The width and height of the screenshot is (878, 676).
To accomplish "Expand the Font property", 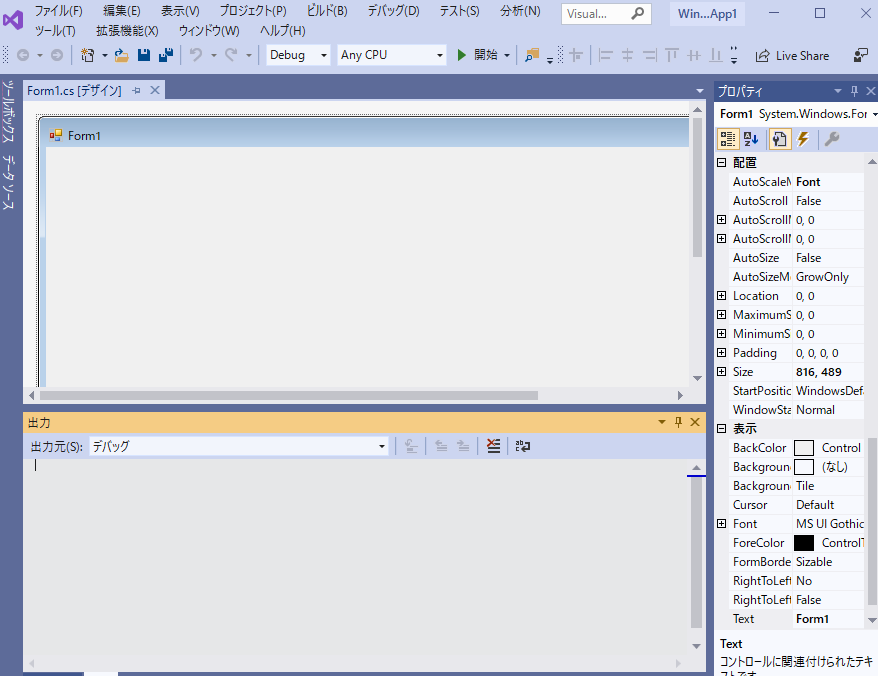I will [x=722, y=524].
